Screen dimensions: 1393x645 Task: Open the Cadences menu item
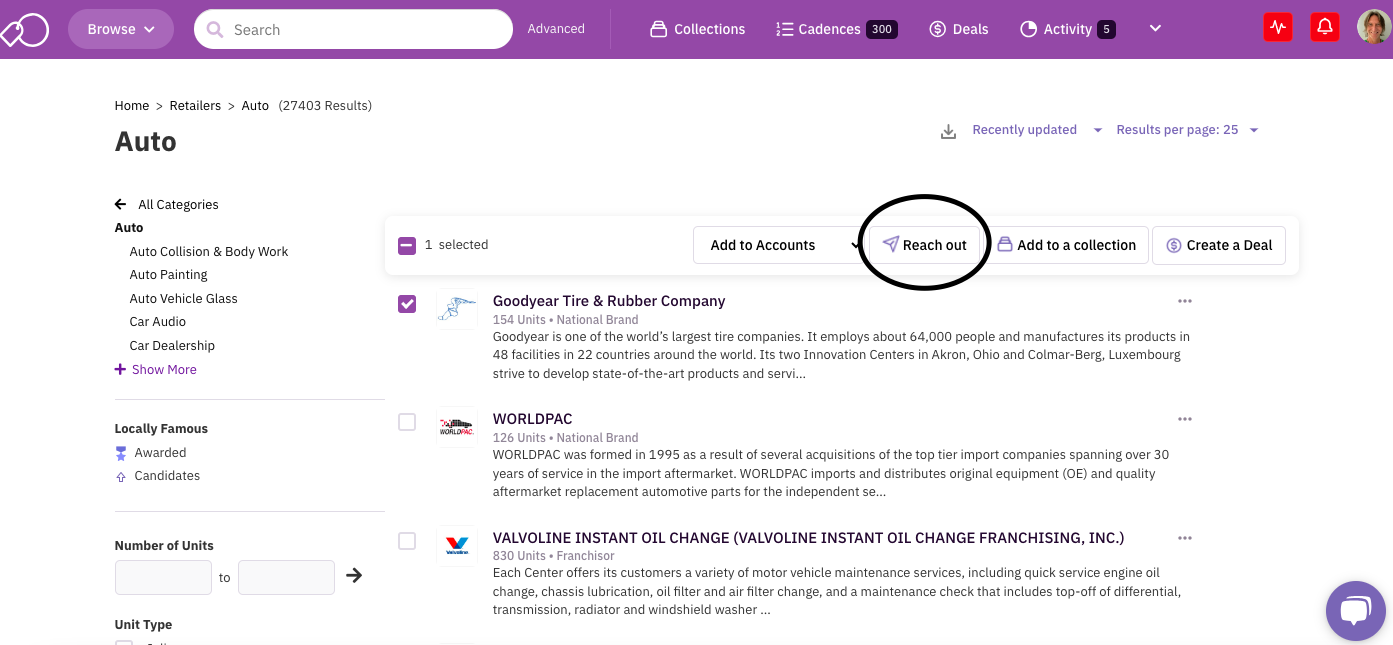836,29
